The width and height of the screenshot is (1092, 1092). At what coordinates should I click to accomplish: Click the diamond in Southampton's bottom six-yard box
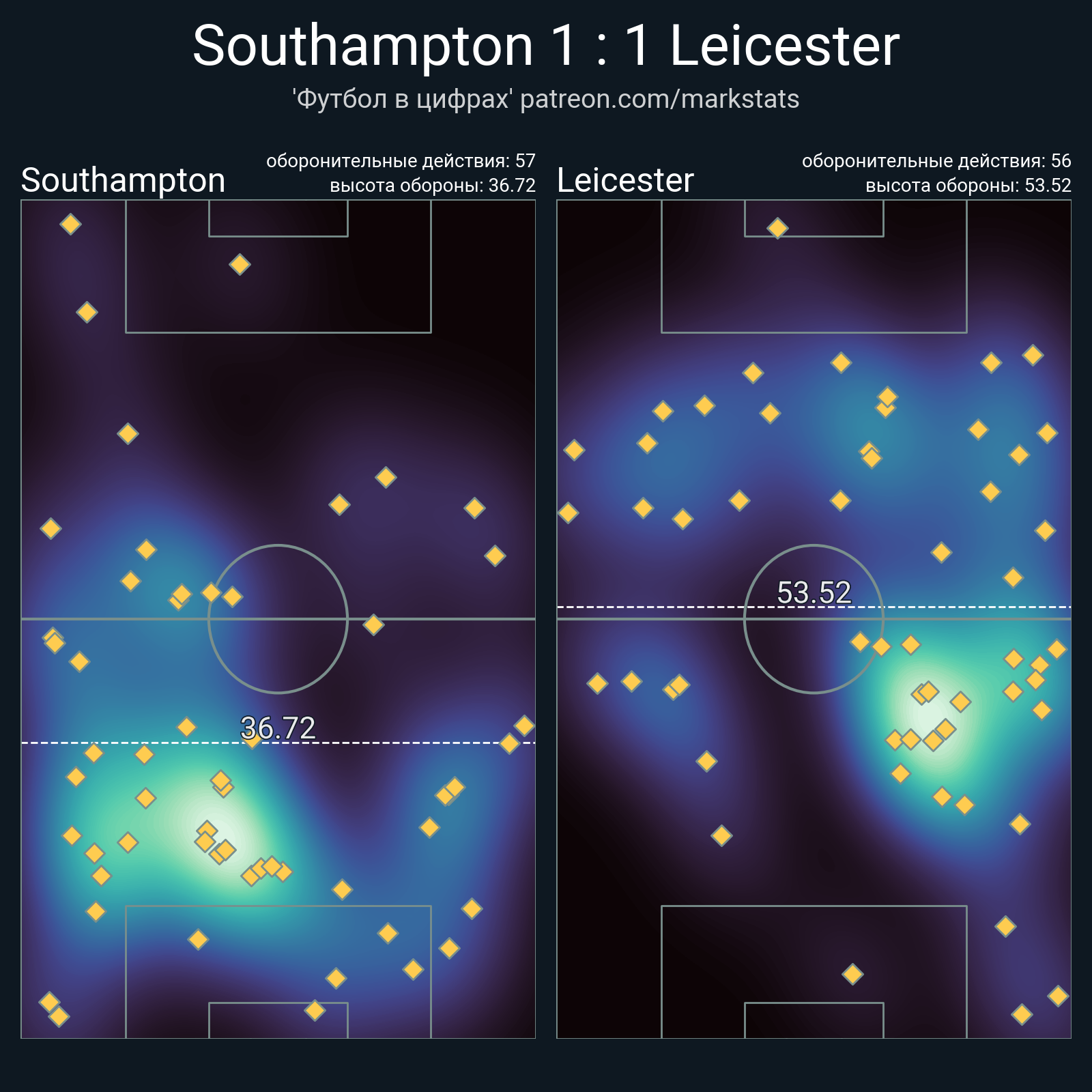tap(315, 1010)
